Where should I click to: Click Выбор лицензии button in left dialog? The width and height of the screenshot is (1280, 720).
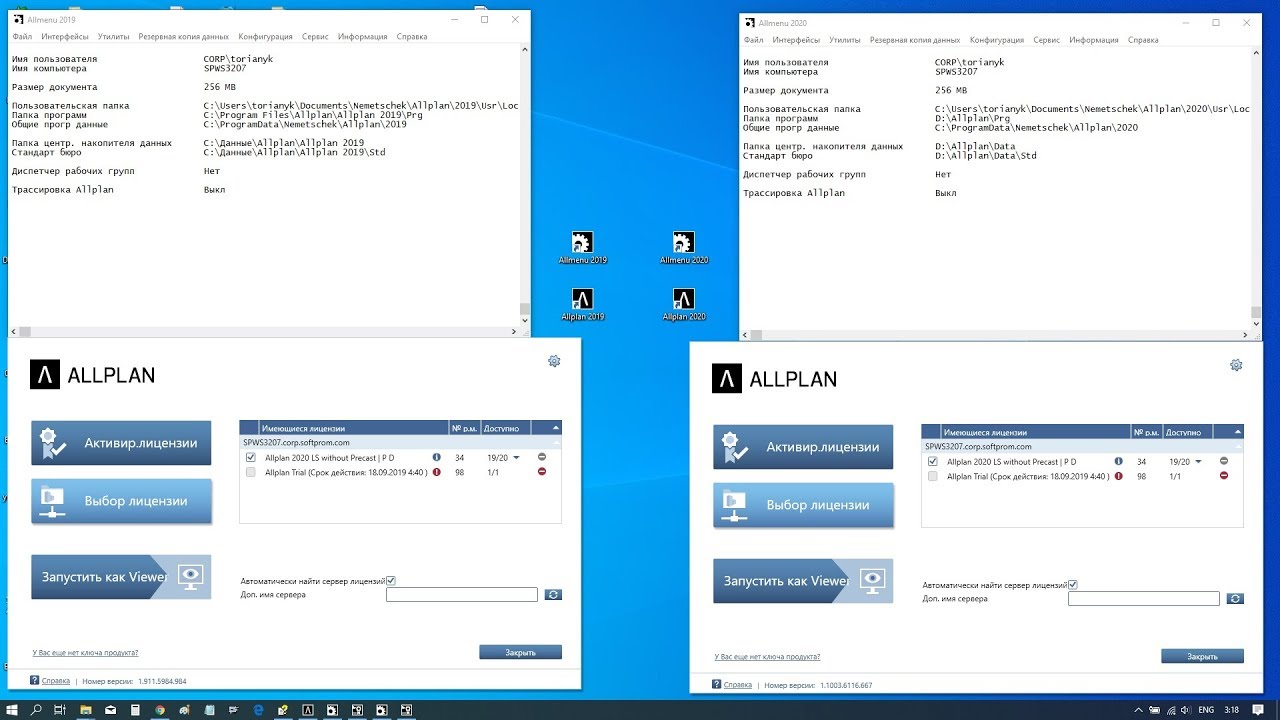pos(121,501)
